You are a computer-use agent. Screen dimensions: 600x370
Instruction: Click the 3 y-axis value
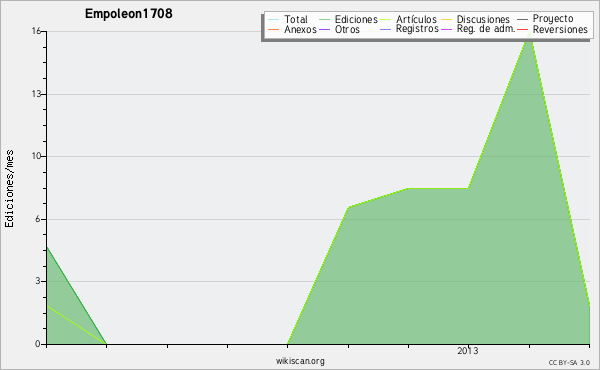pyautogui.click(x=38, y=281)
